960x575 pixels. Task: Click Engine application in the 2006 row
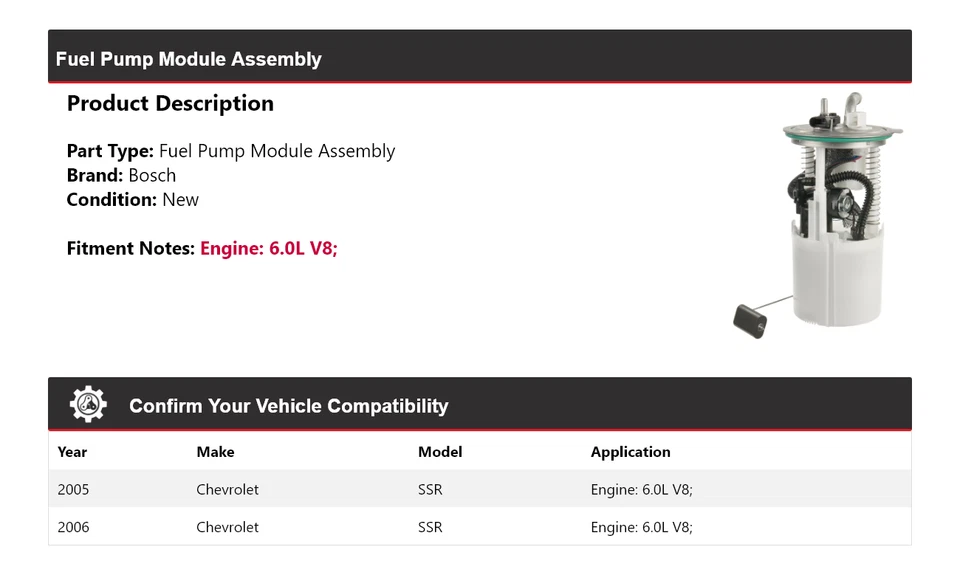[641, 527]
